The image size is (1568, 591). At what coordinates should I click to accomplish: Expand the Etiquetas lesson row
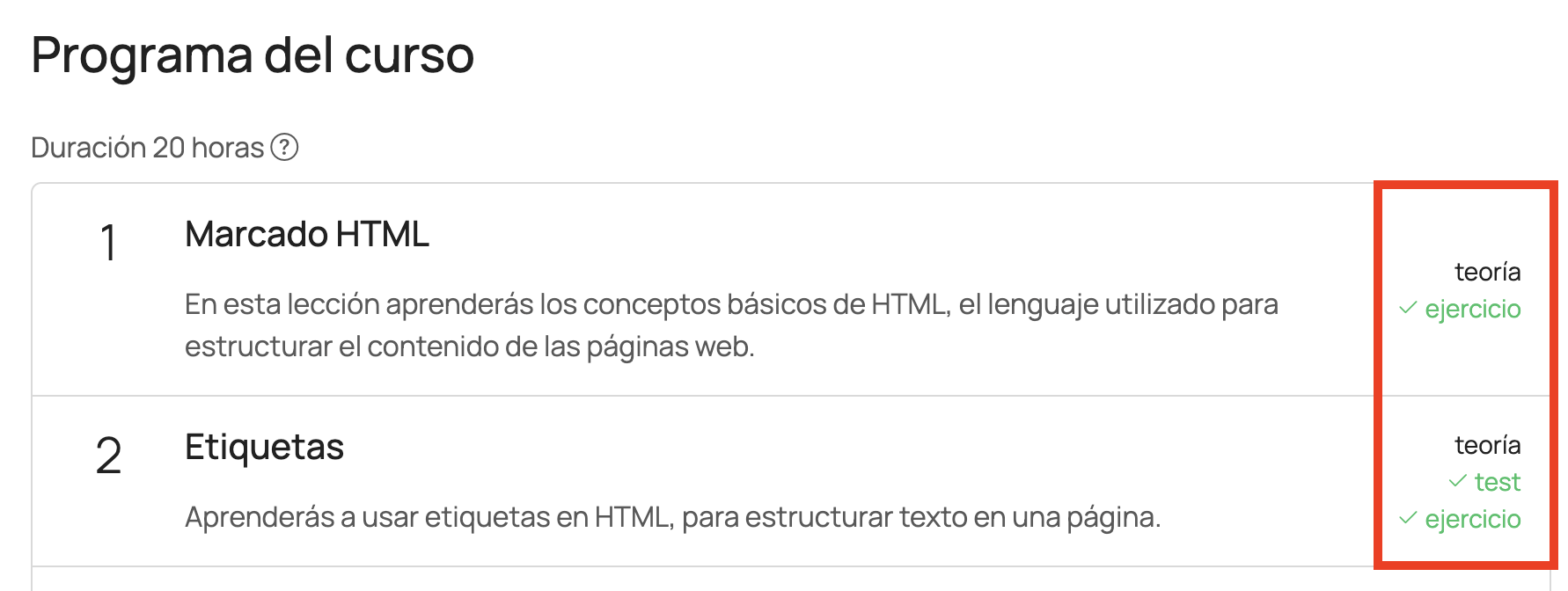click(704, 479)
